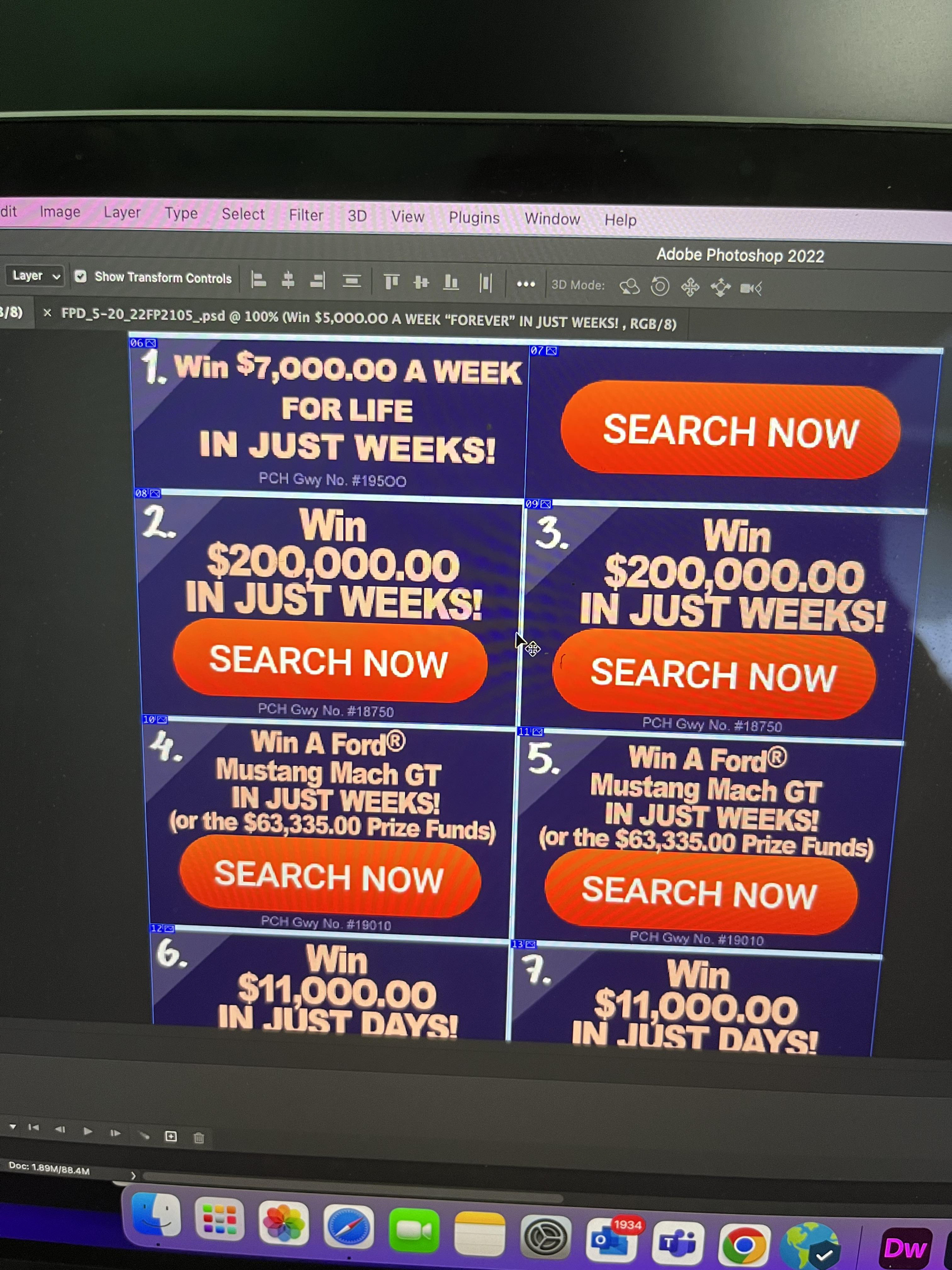This screenshot has height=1270, width=952.
Task: Open the Layer auto-select dropdown
Action: (x=36, y=276)
